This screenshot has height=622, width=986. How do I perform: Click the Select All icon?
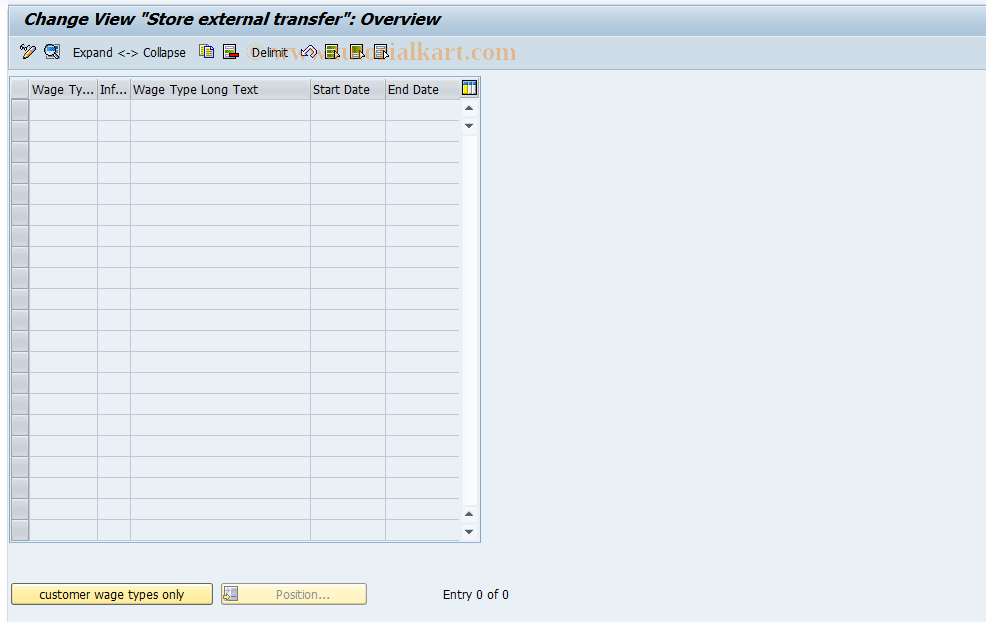[332, 52]
